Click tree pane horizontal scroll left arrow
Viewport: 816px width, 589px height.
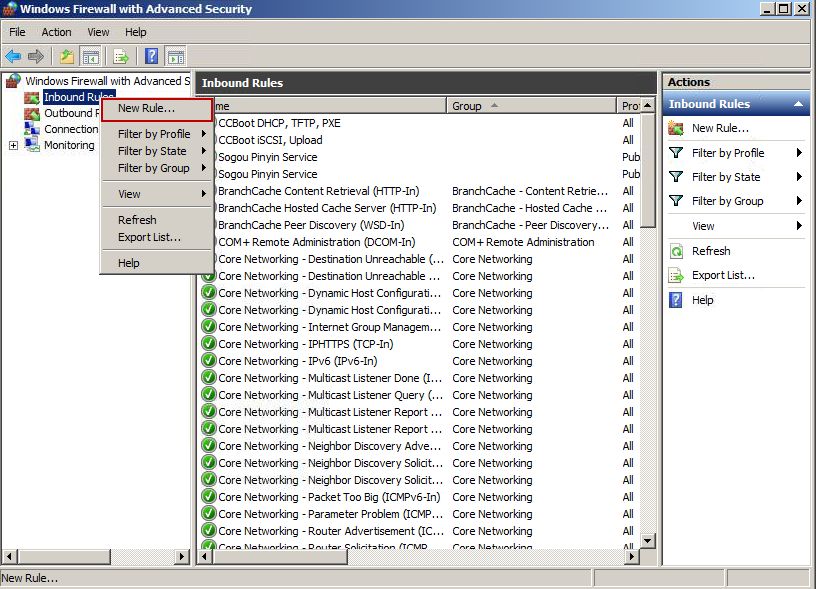point(9,557)
